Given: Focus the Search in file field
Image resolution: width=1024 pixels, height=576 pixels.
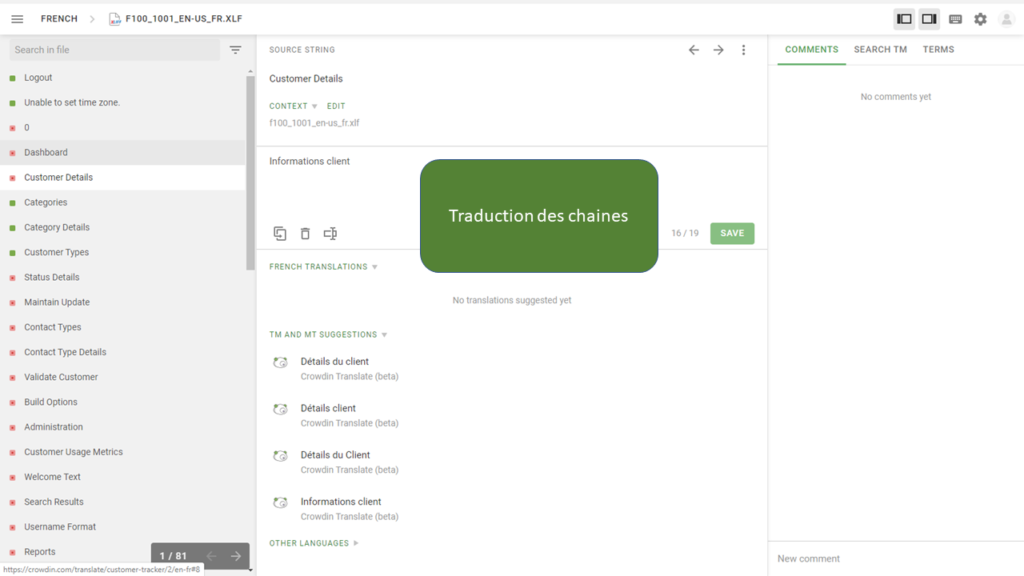Looking at the screenshot, I should click(115, 50).
